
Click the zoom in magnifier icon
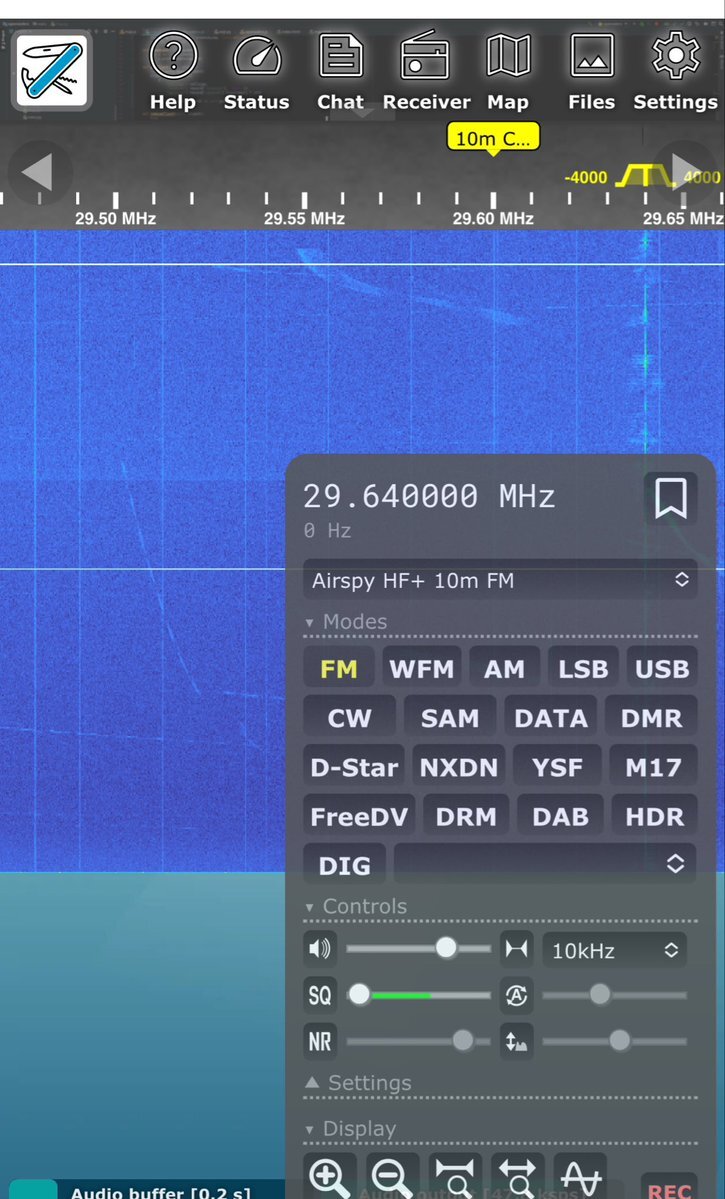329,1177
